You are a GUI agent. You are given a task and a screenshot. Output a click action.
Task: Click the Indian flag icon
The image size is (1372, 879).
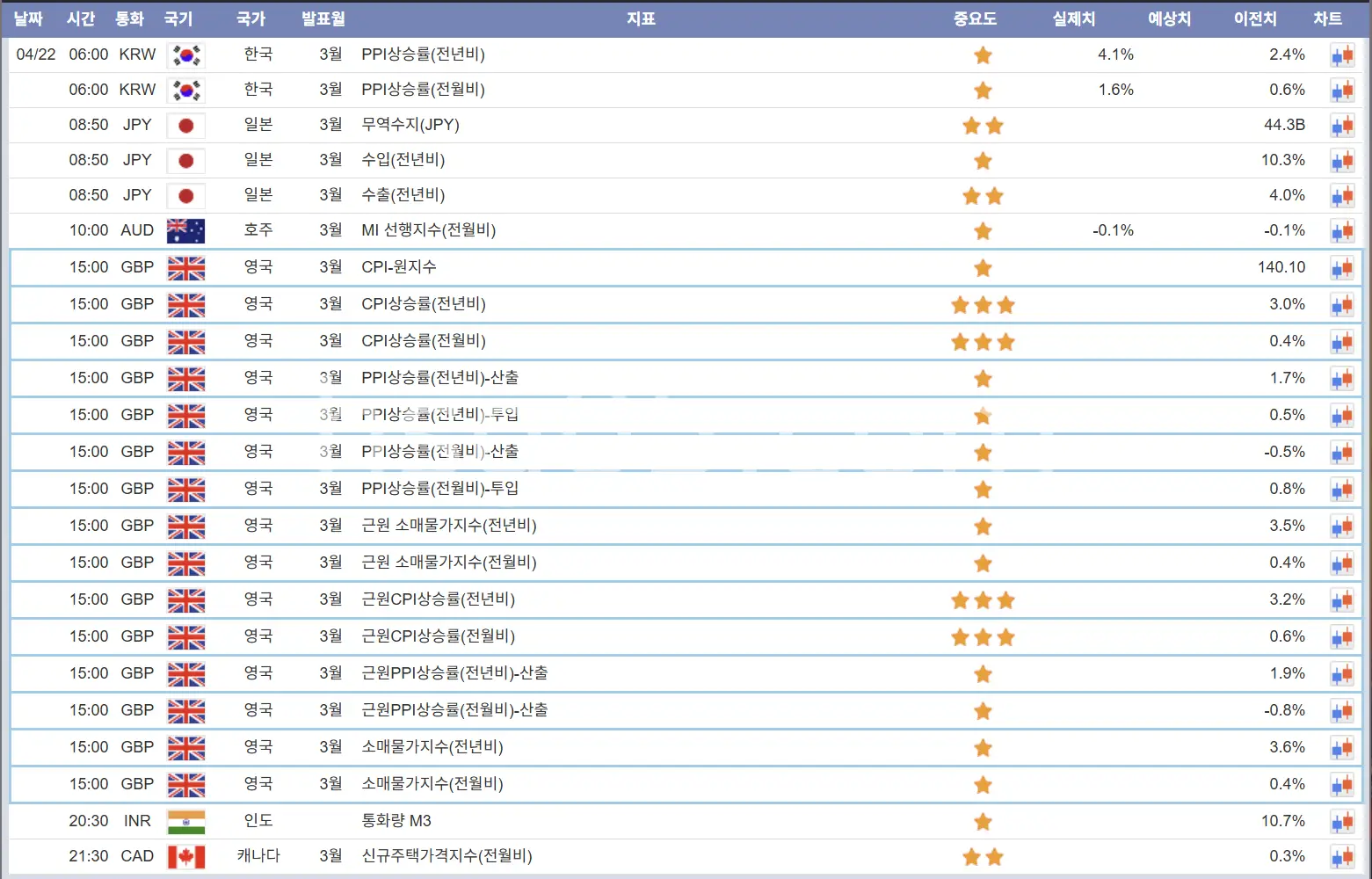click(x=185, y=822)
